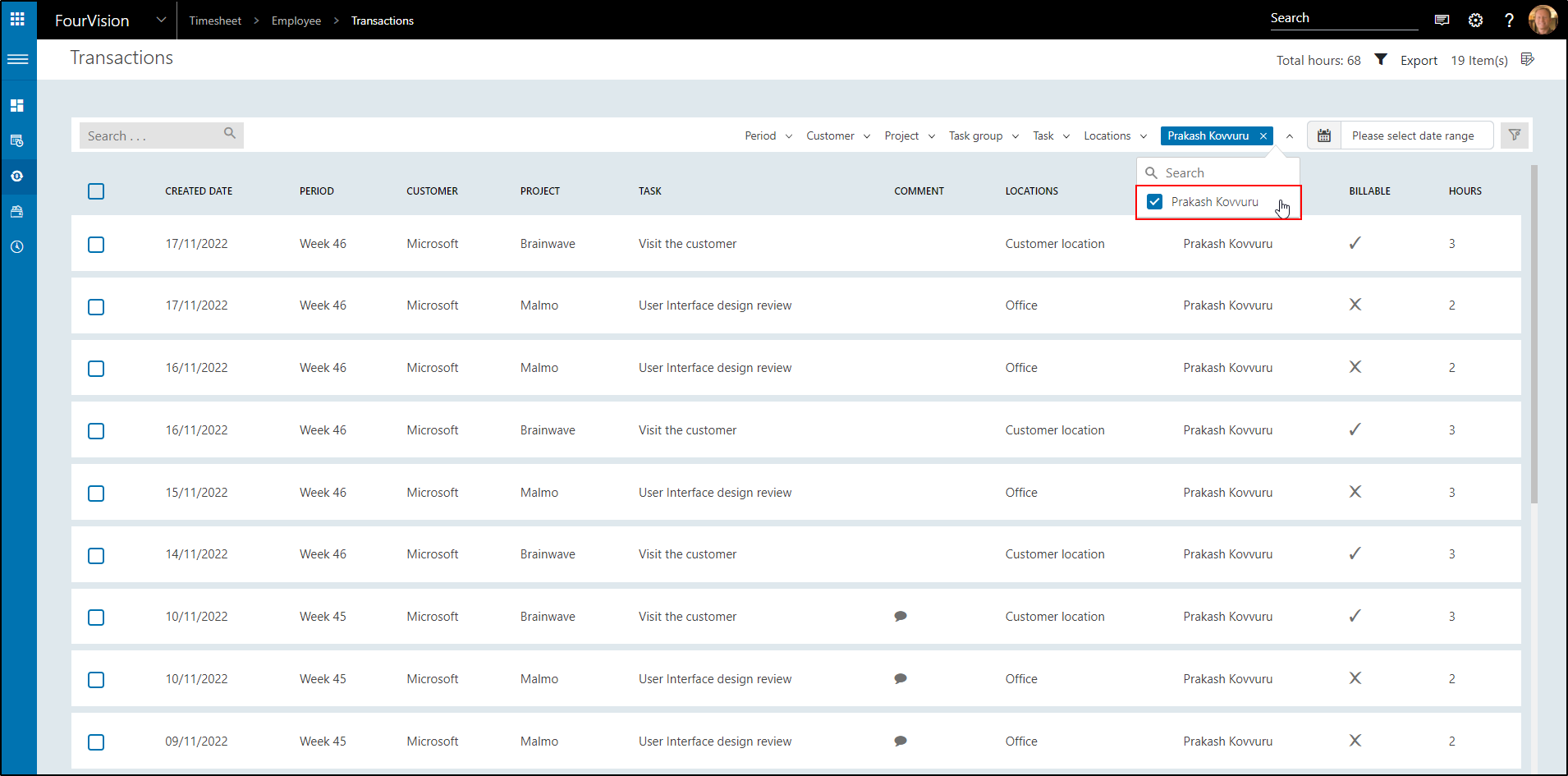Sort by the Project column header

point(539,191)
